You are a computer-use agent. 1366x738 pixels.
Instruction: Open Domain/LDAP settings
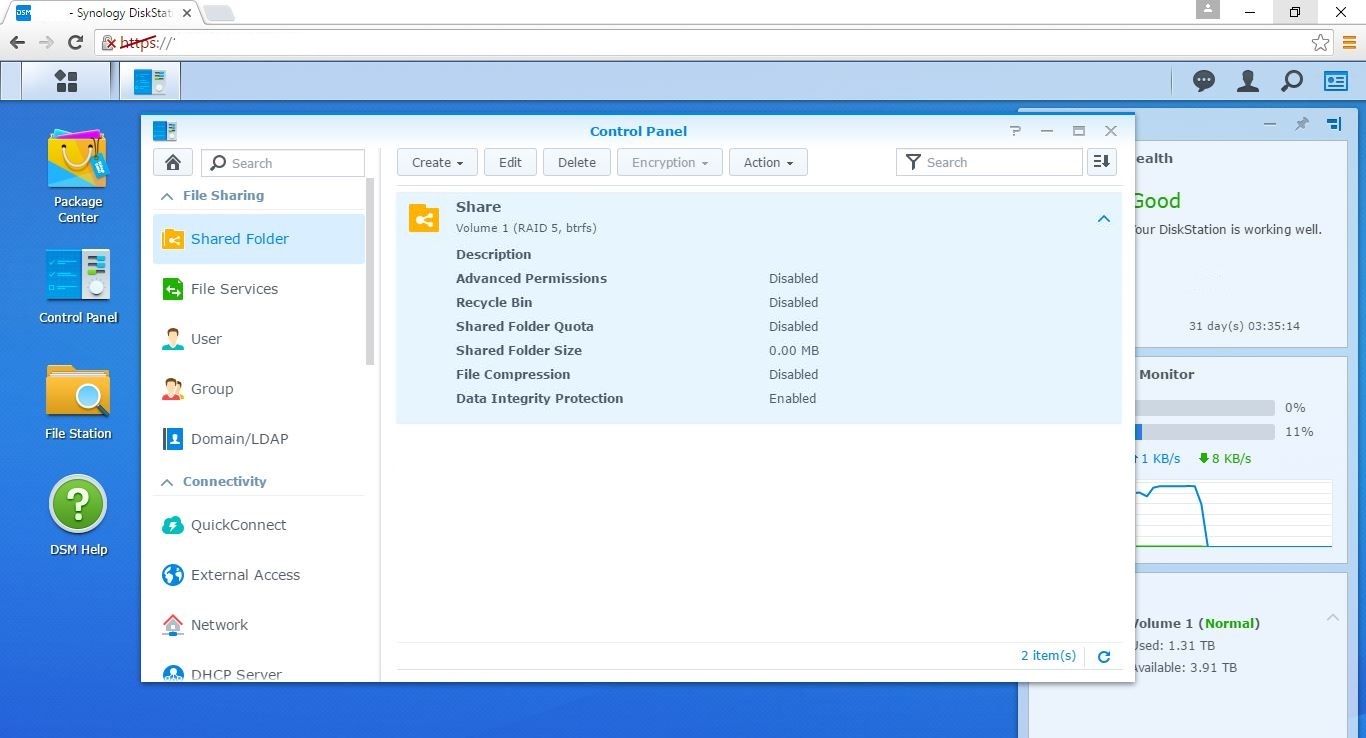259,439
